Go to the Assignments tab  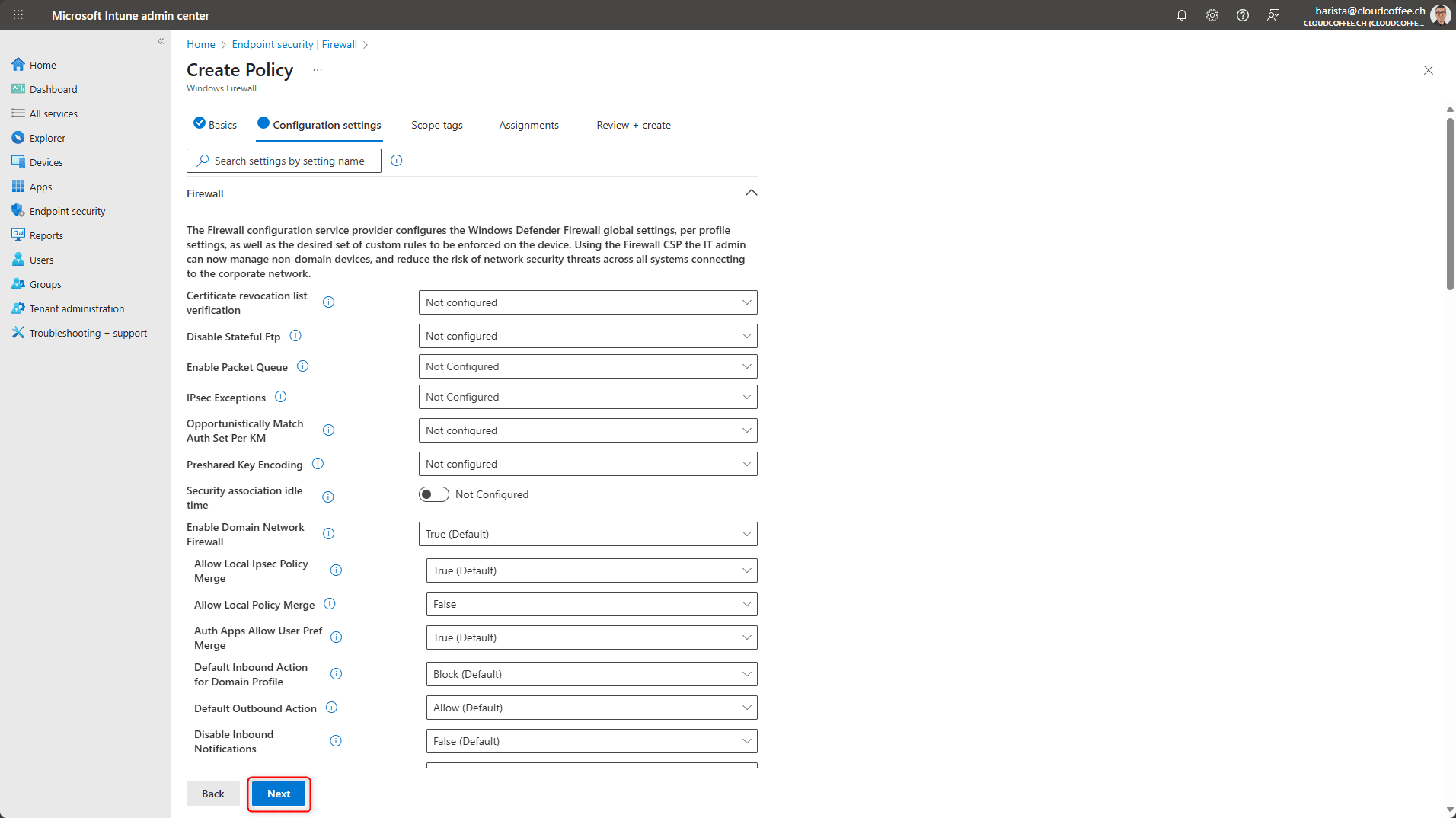(x=528, y=125)
